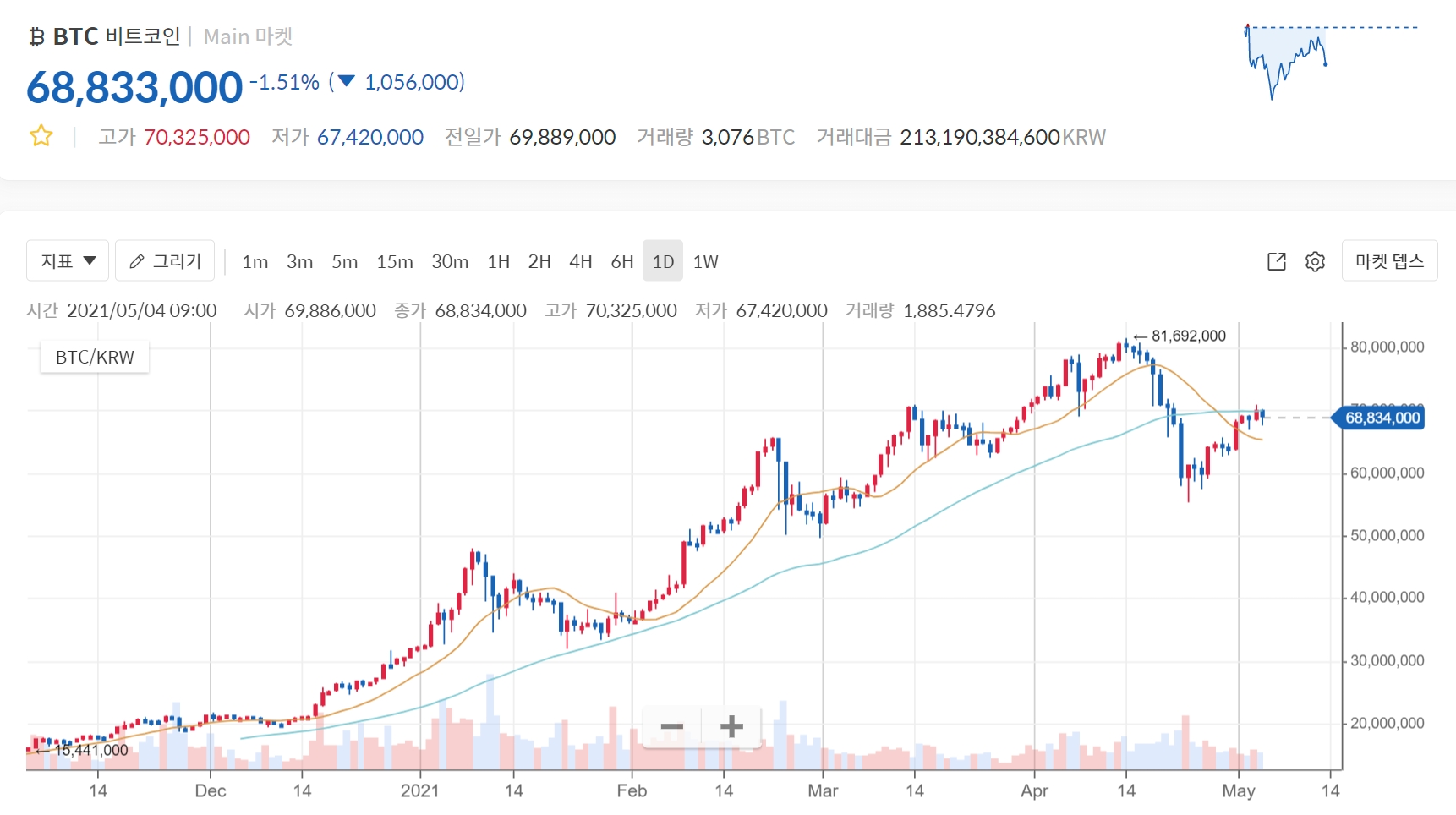Screen dimensions: 1456x815
Task: Click the Feb date axis label
Action: pos(632,790)
